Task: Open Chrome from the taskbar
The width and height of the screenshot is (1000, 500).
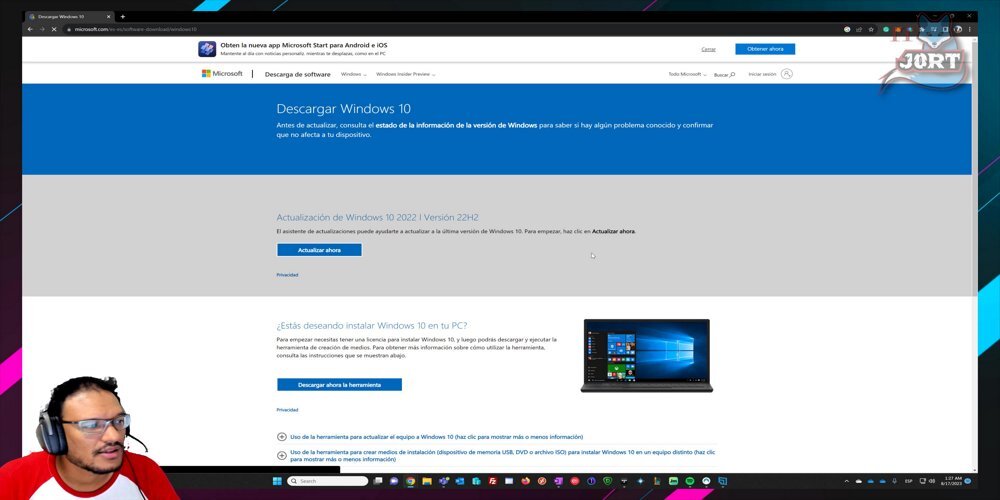Action: 410,481
